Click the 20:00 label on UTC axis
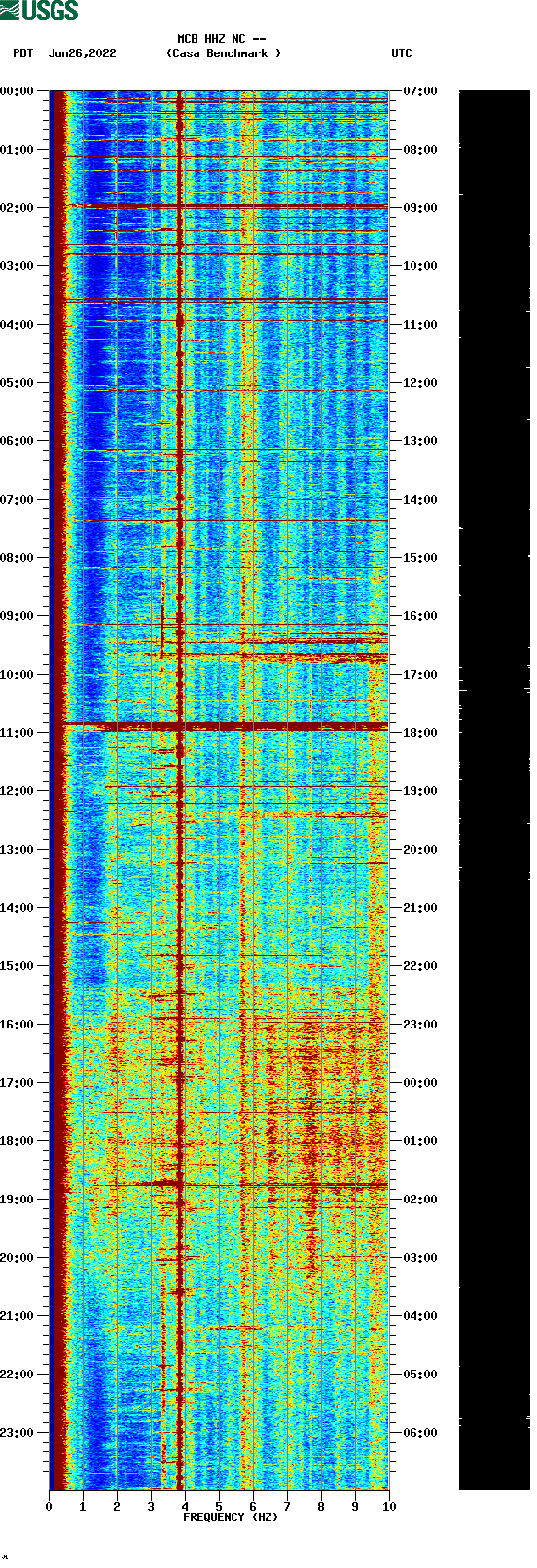Screen dimensions: 537x1568 click(420, 850)
